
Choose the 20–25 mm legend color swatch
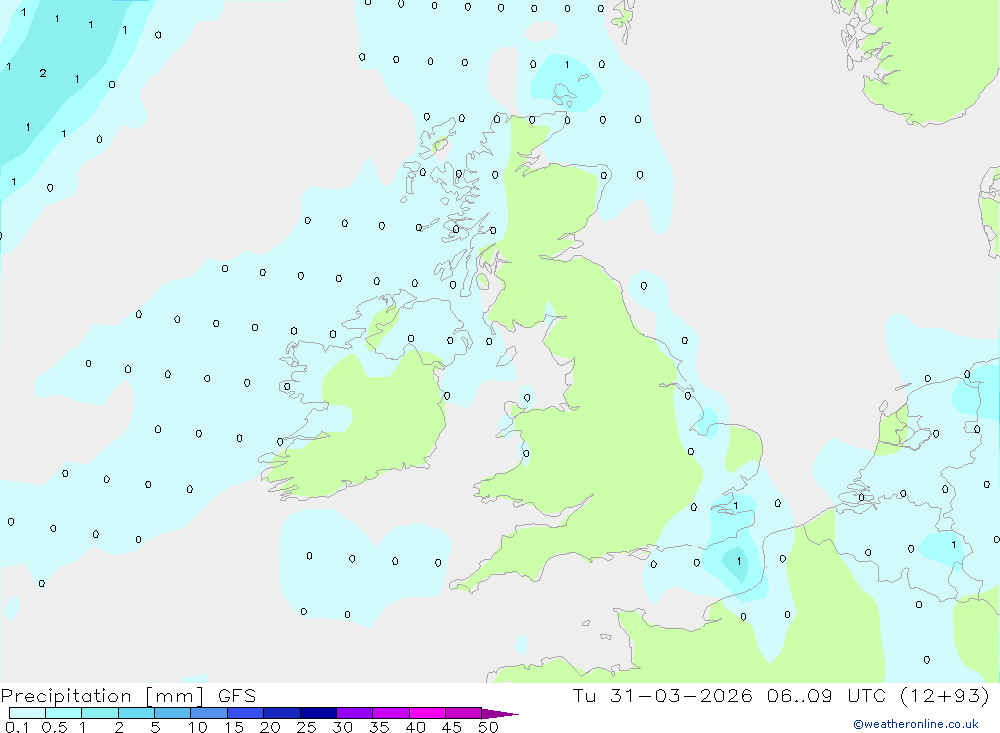282,713
